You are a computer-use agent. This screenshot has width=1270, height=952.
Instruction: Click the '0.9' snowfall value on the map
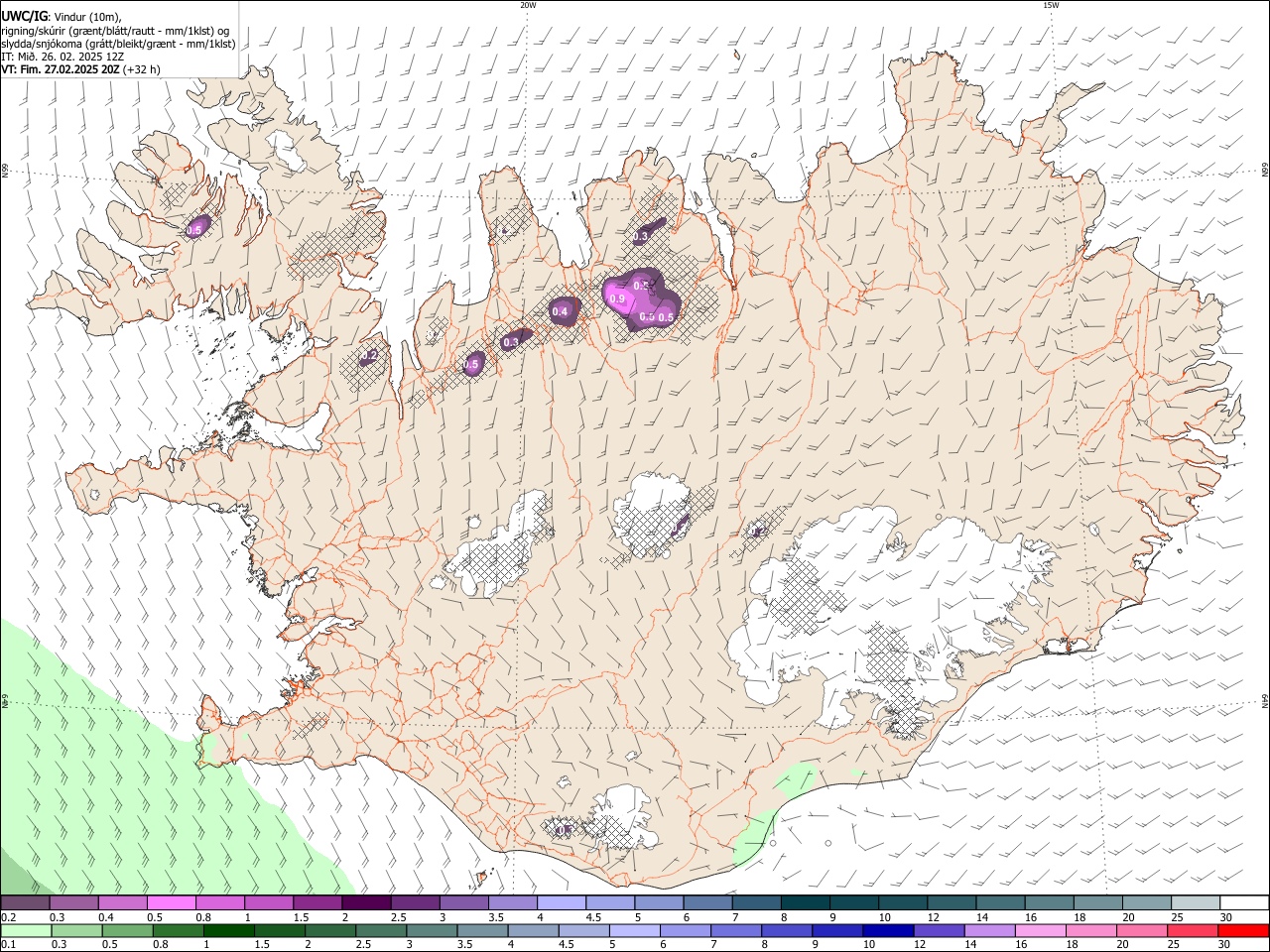click(x=617, y=298)
